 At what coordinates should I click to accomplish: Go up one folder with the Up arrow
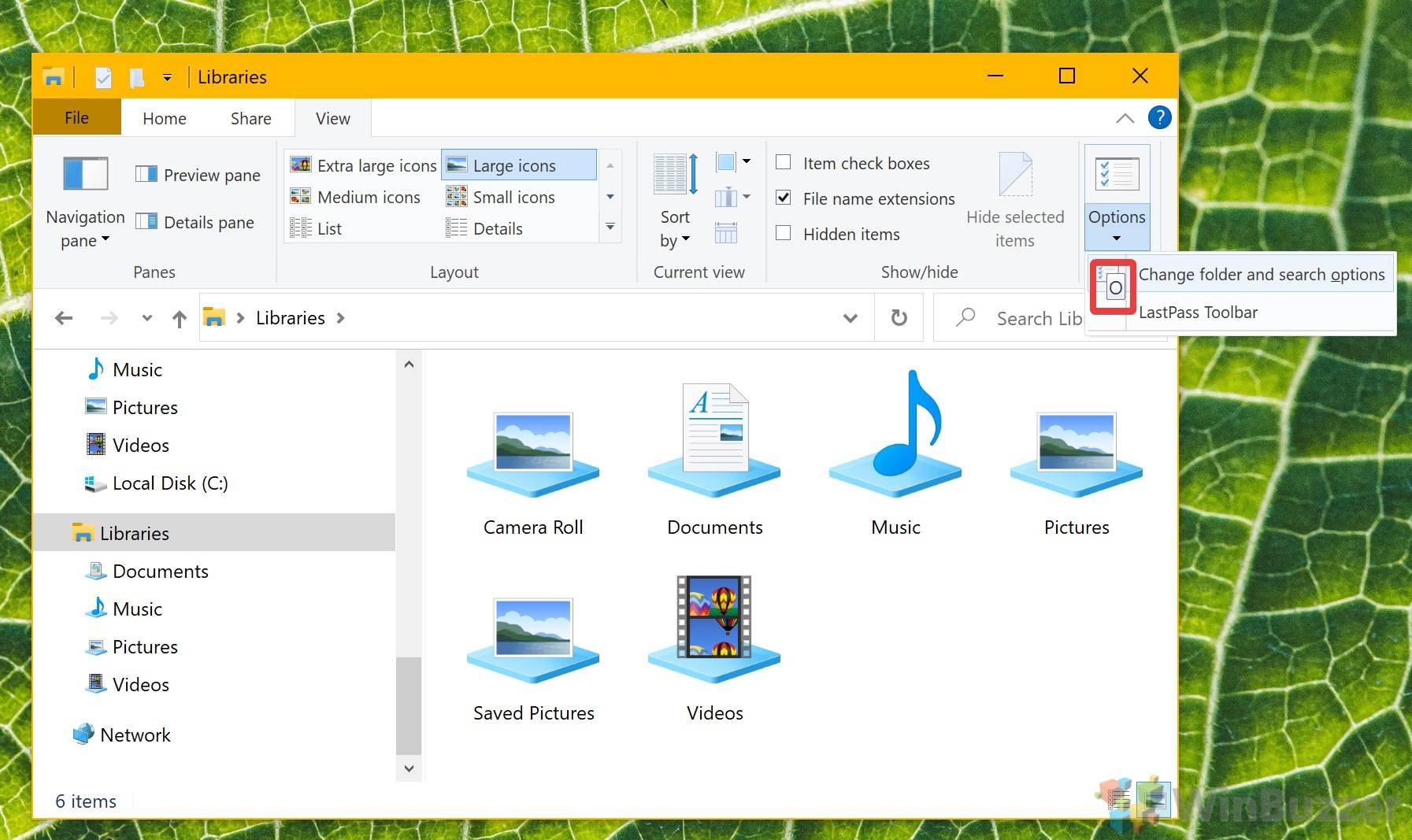(180, 319)
